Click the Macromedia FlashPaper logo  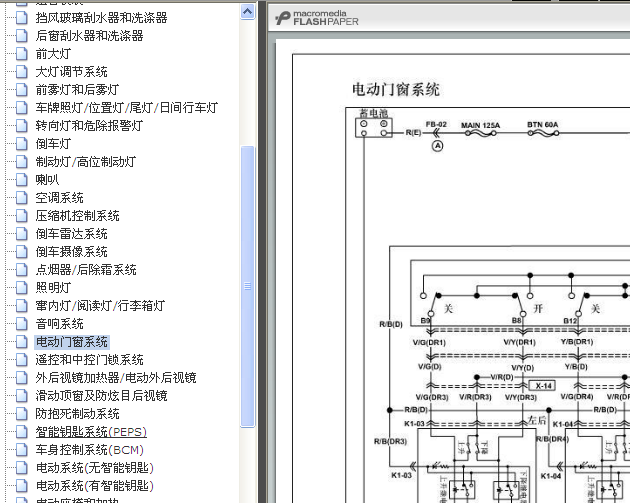click(x=317, y=18)
